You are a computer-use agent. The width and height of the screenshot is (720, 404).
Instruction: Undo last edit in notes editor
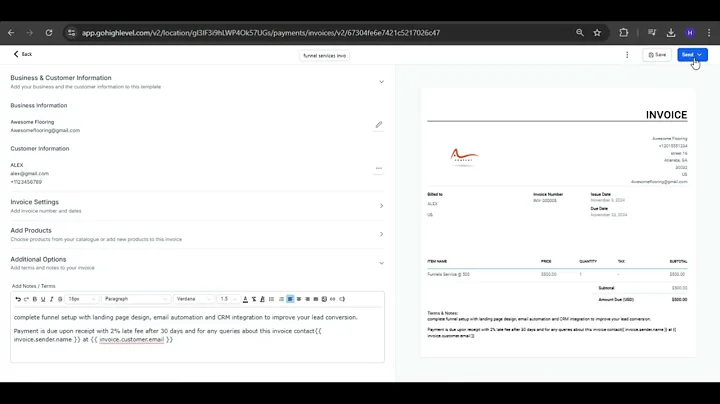[x=18, y=299]
